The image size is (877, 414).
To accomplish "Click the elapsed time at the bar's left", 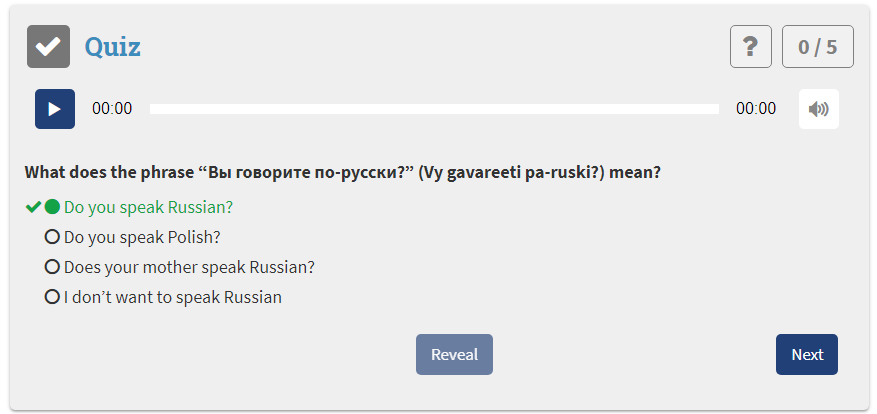I will tap(112, 109).
